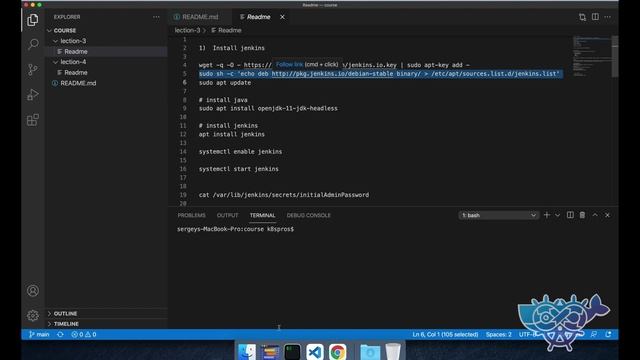The width and height of the screenshot is (640, 360).
Task: Click the editor vertical scrollbar
Action: [x=615, y=56]
